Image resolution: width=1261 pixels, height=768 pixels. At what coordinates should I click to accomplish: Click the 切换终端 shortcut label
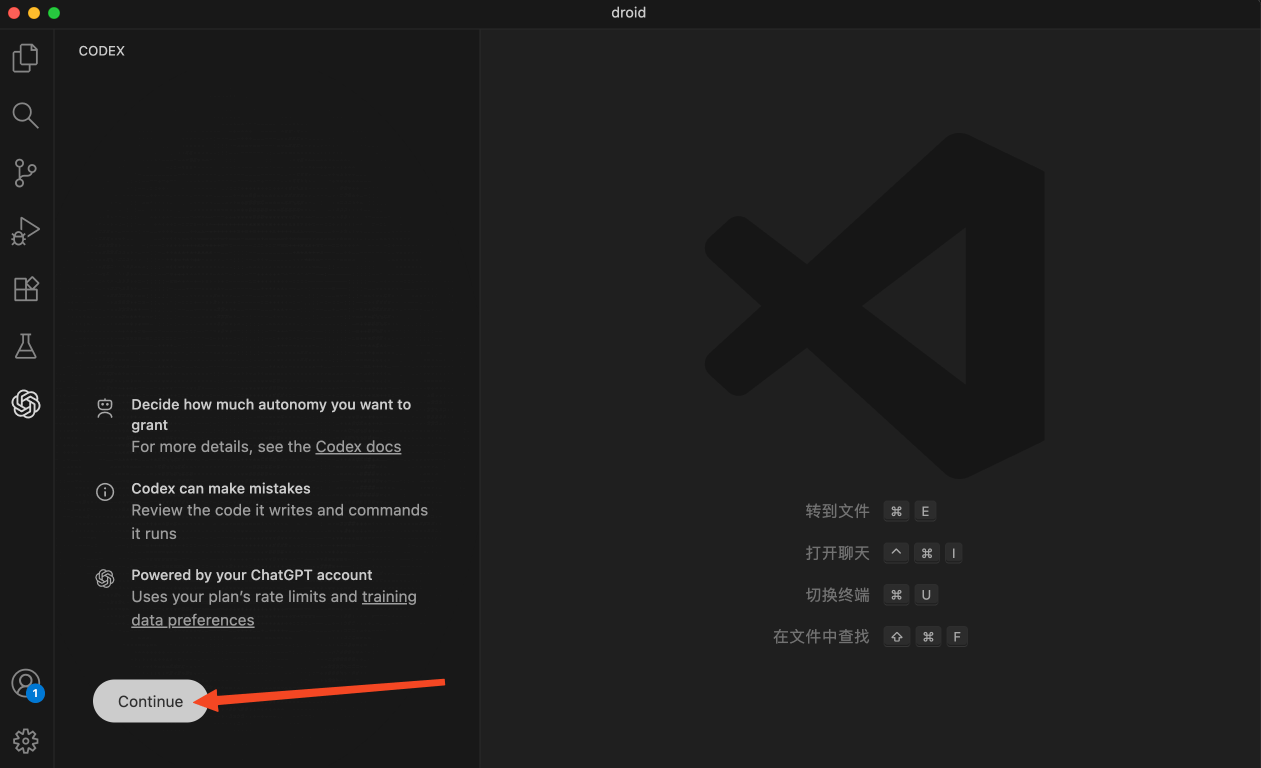[838, 595]
